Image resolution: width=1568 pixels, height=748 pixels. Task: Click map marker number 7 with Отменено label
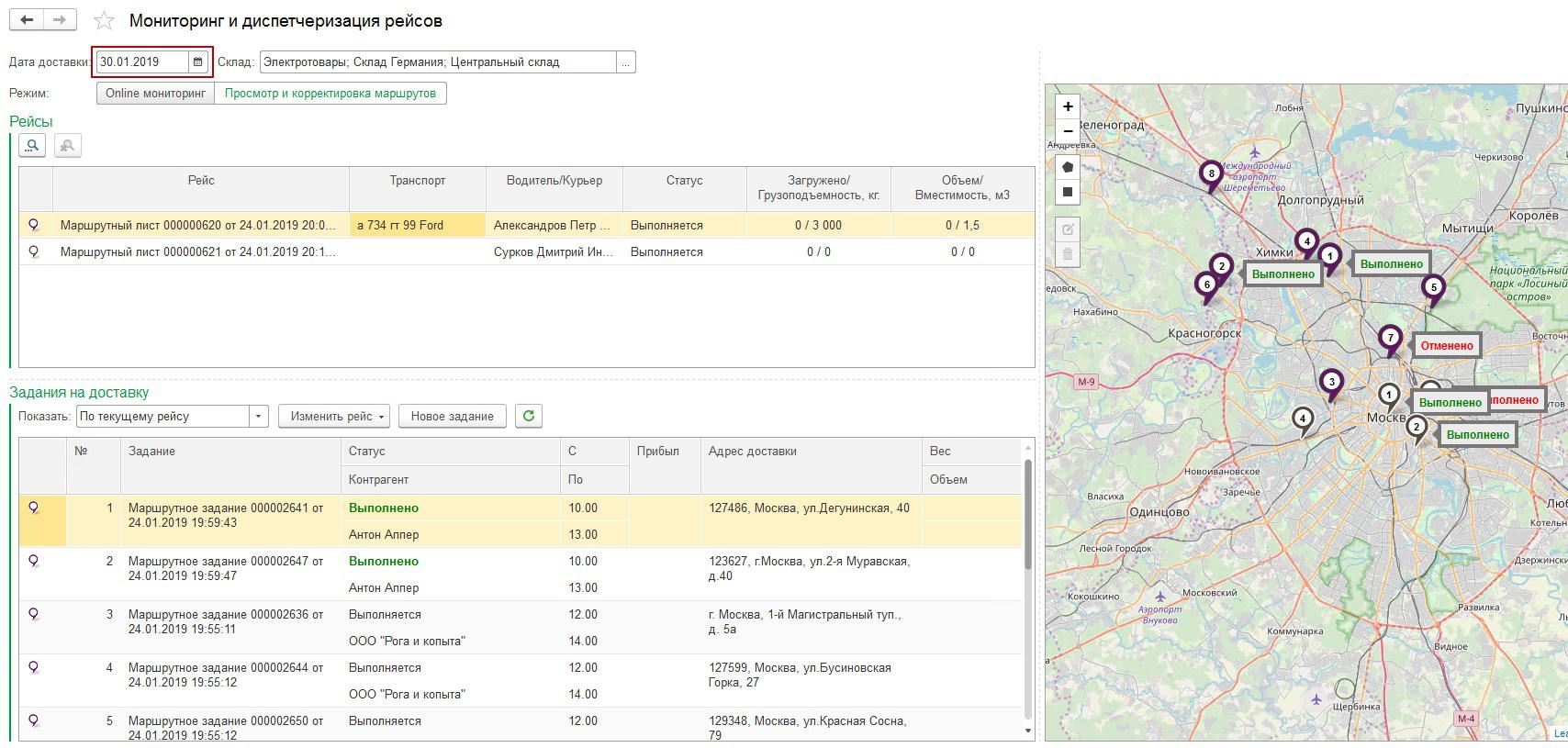point(1390,341)
